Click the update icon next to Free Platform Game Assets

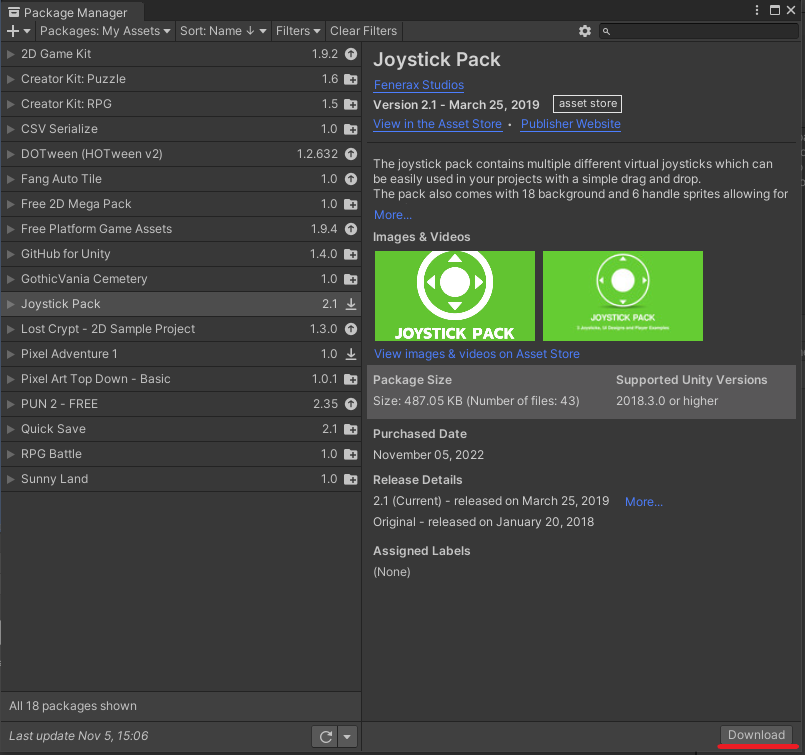coord(352,229)
